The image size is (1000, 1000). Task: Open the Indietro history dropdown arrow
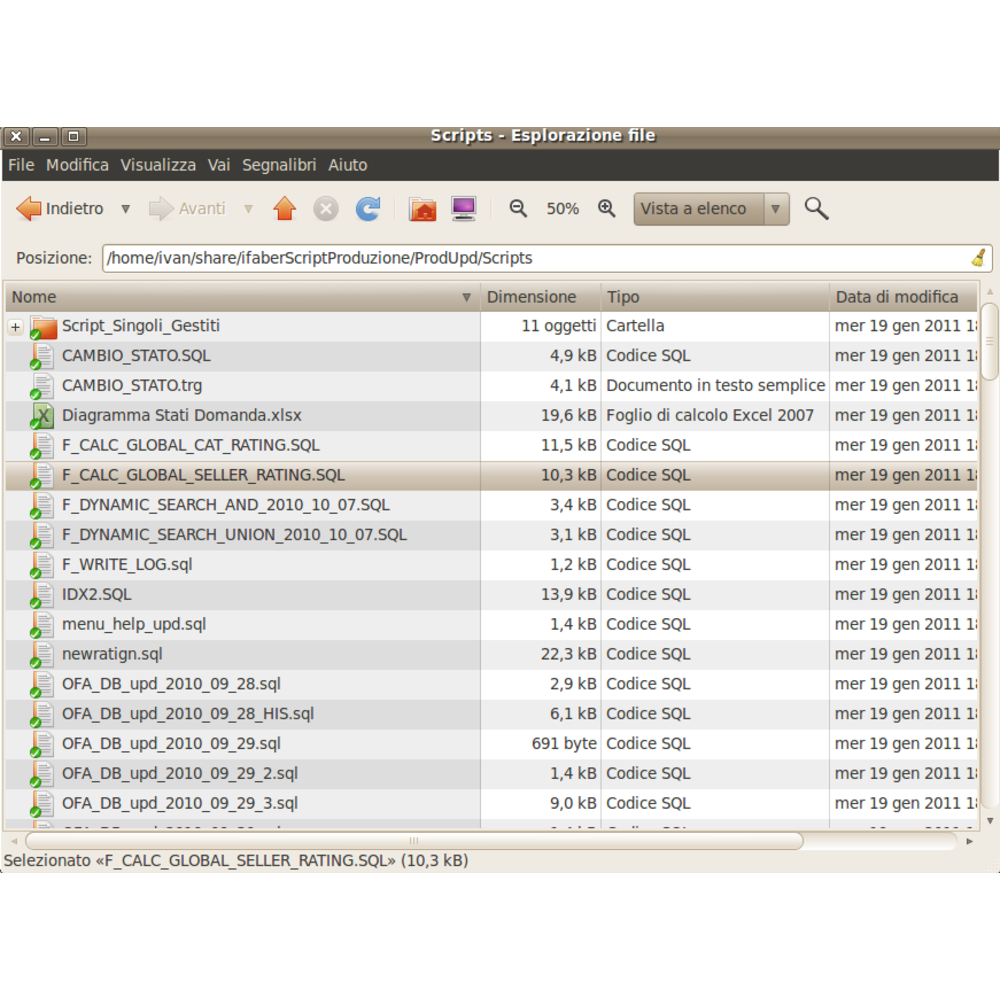point(125,209)
